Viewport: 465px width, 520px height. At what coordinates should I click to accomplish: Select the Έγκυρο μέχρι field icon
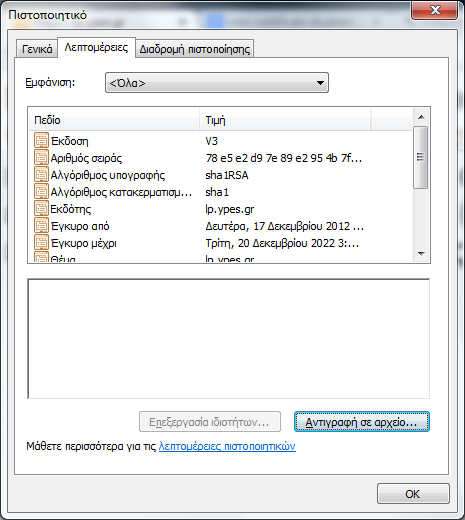click(41, 242)
